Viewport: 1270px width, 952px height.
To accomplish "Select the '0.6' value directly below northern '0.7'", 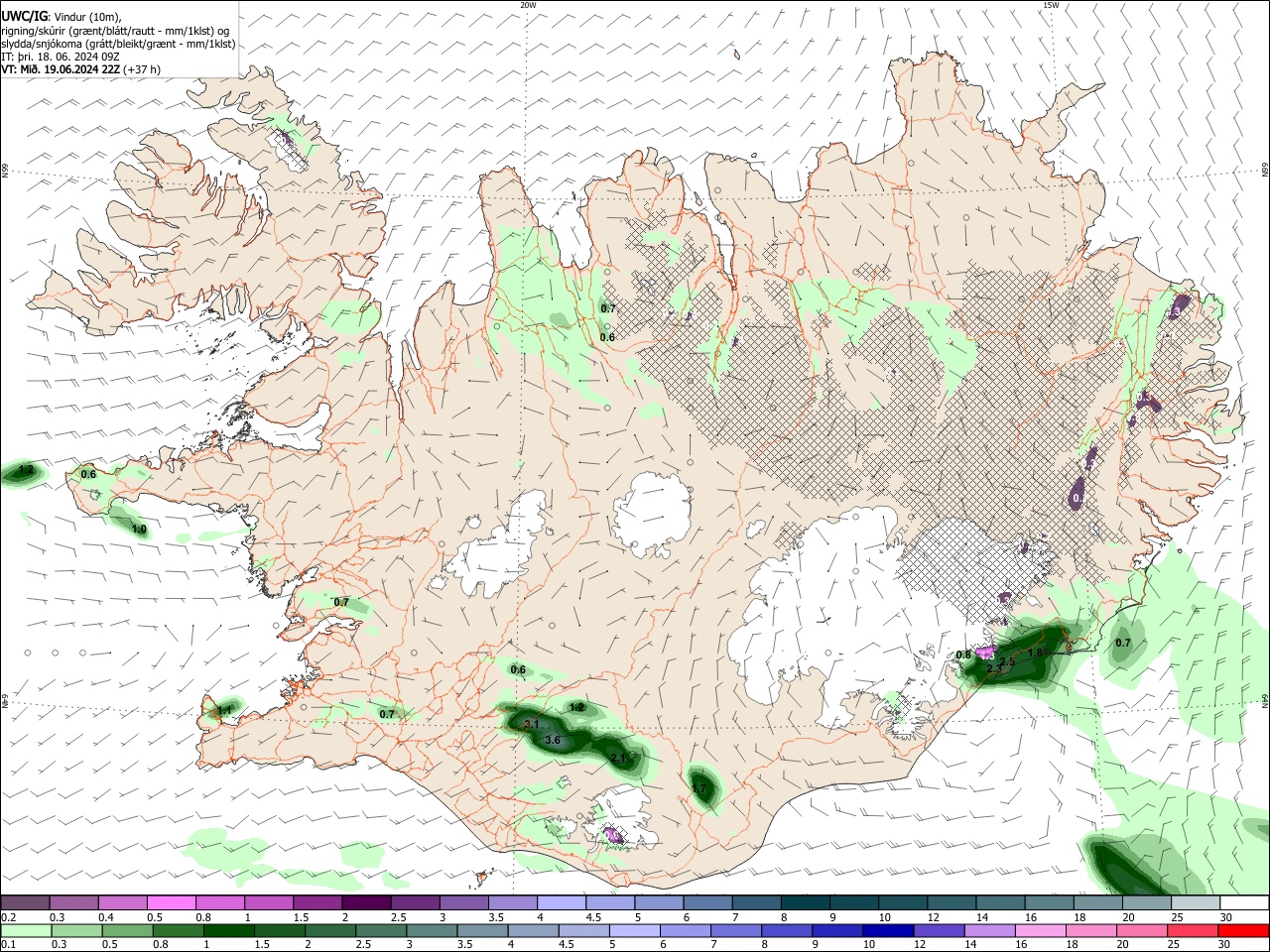I will [607, 337].
